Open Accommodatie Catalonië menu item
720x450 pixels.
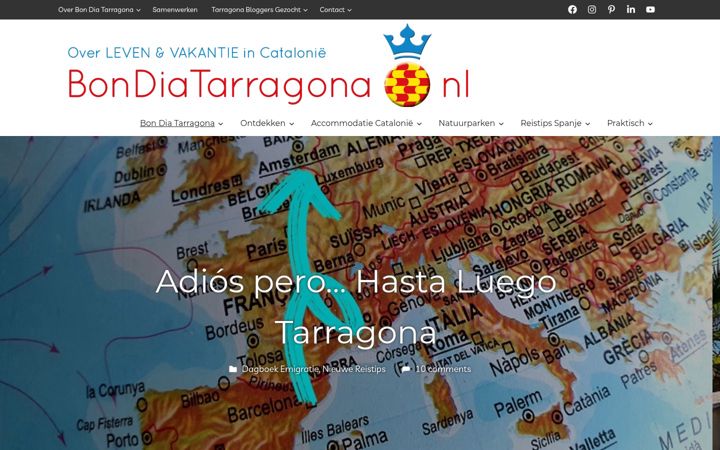[362, 123]
